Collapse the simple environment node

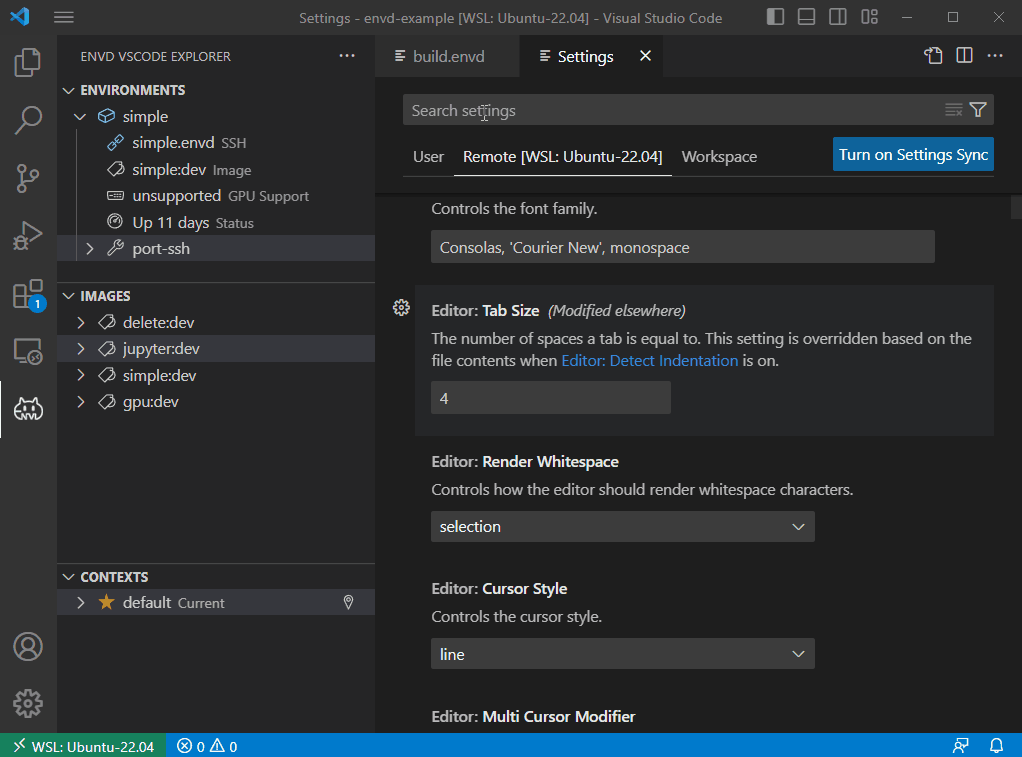[x=80, y=117]
